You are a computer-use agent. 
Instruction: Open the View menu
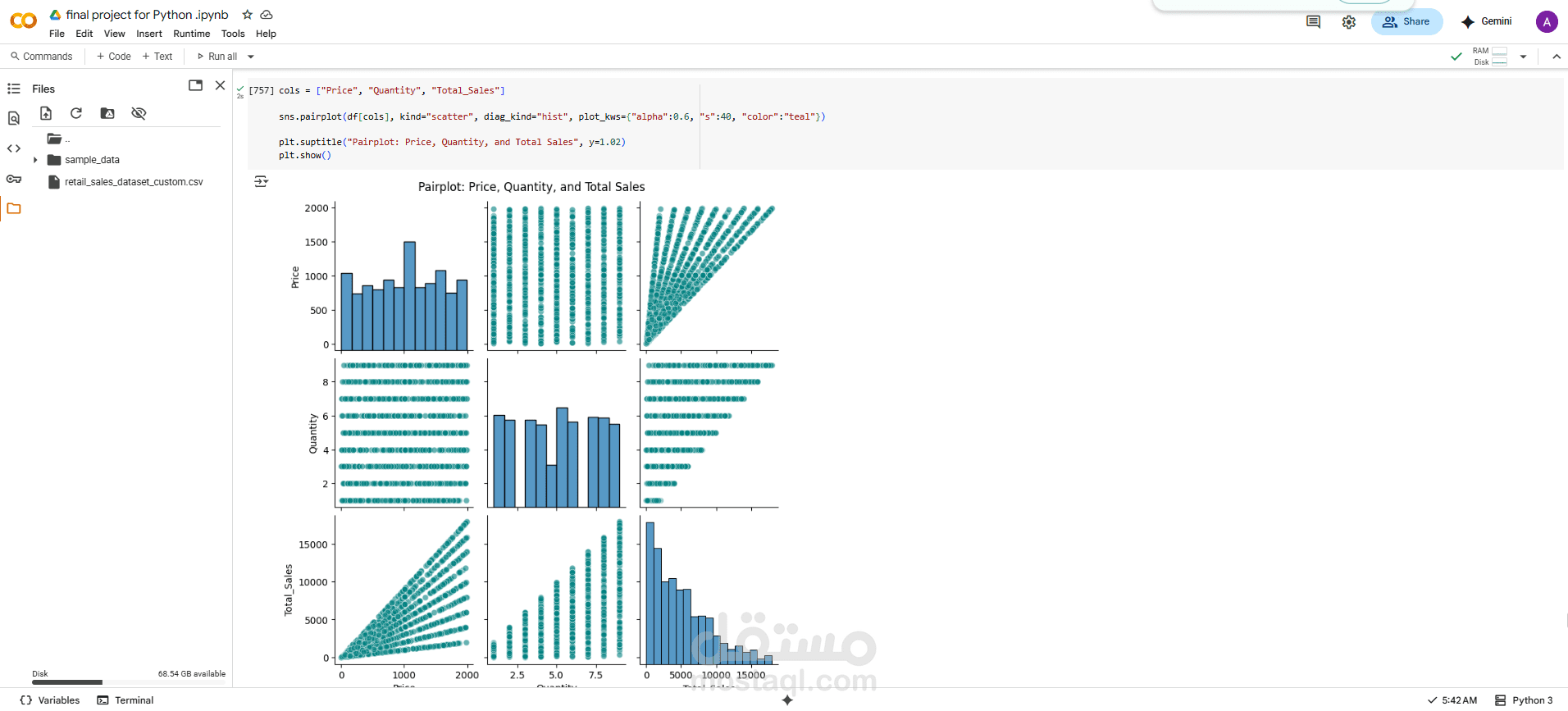[115, 34]
